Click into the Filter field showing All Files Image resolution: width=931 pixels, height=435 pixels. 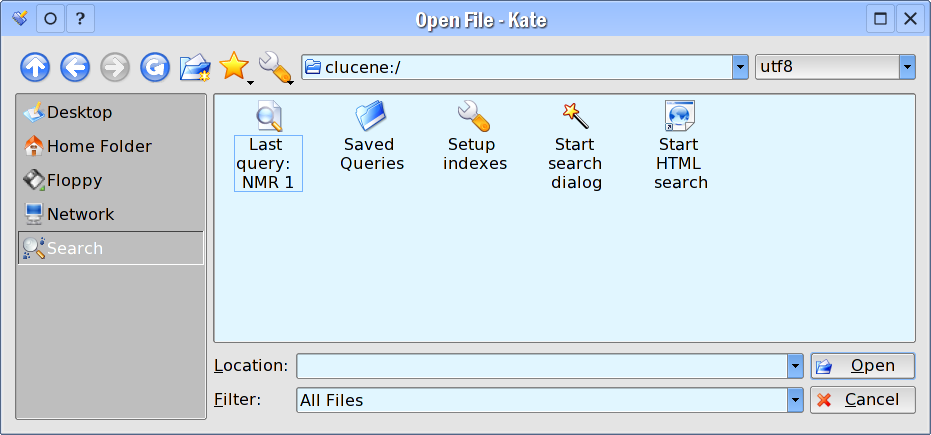coord(542,400)
